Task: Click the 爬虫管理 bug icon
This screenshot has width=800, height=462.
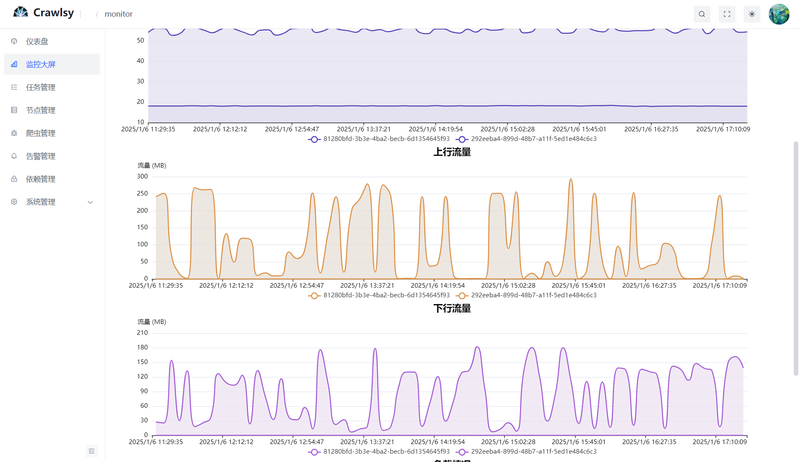Action: pos(14,133)
